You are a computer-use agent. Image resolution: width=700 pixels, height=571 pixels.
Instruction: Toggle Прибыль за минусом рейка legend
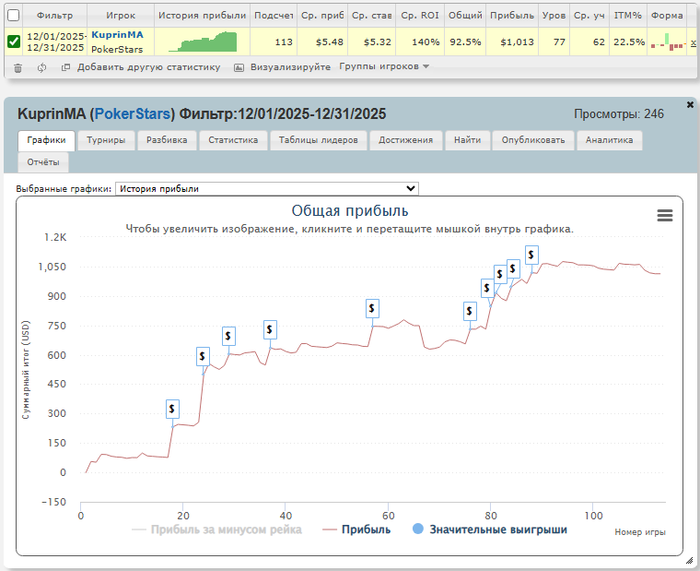pyautogui.click(x=217, y=529)
